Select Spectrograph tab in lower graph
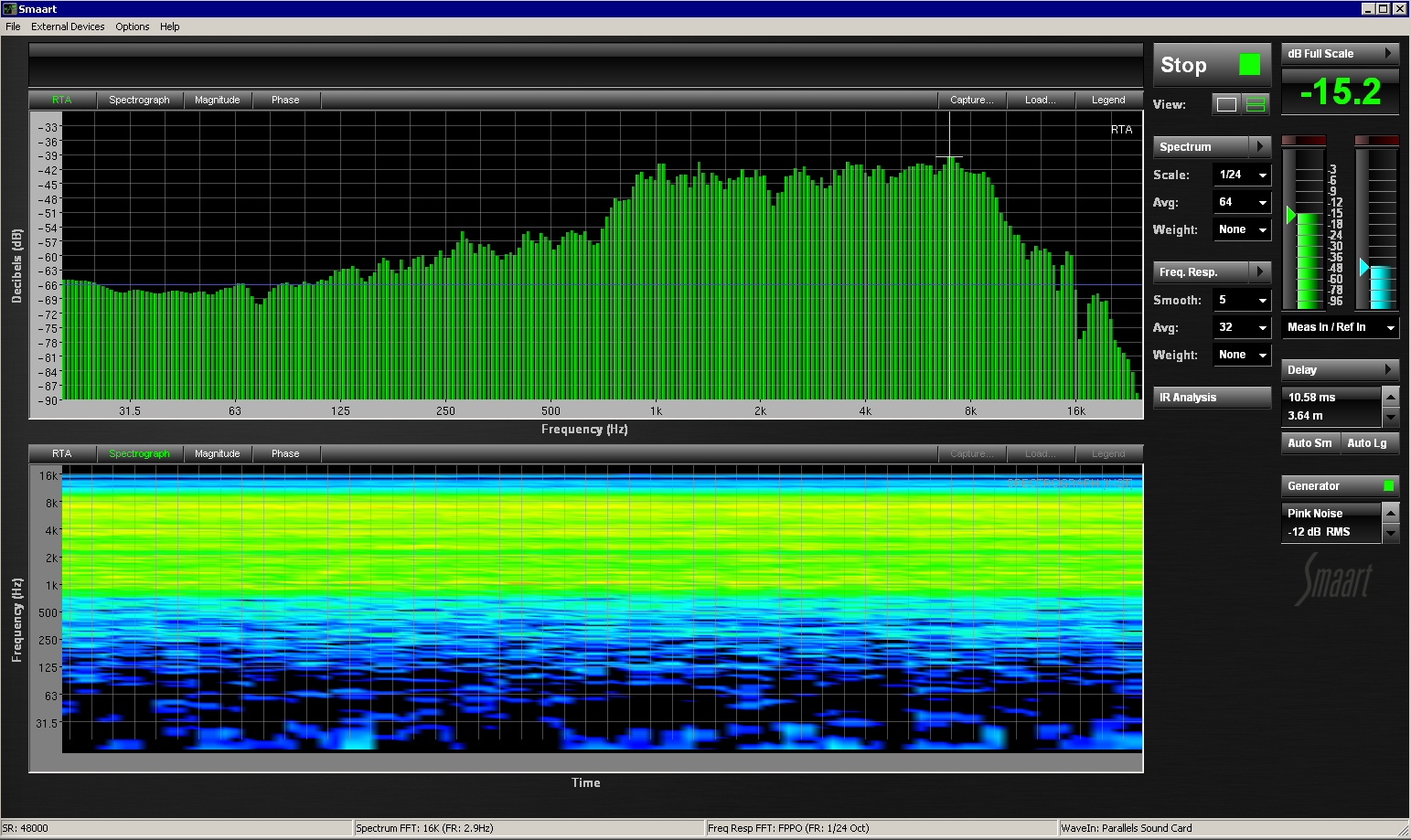 tap(139, 453)
